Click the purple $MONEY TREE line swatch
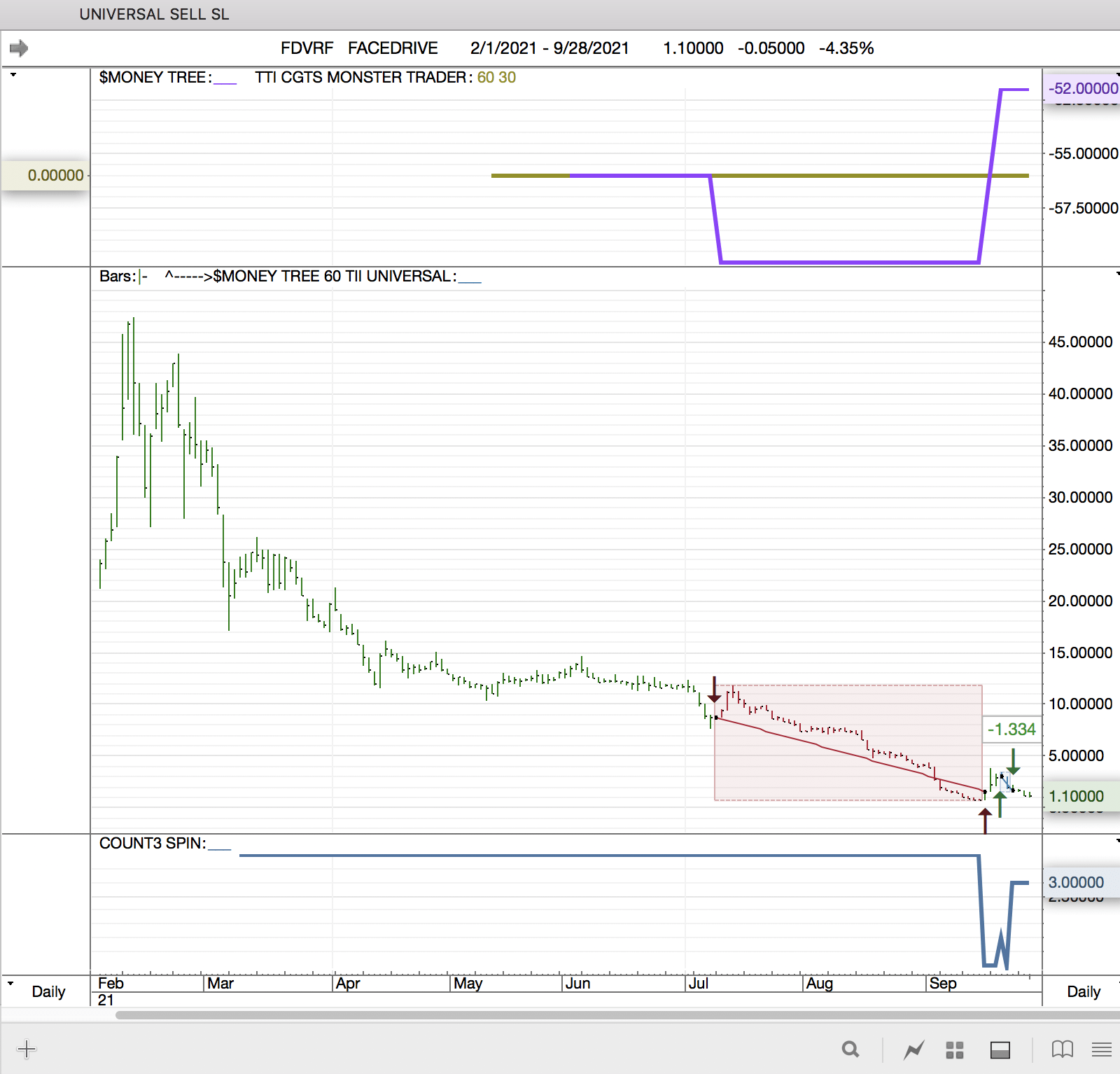Image resolution: width=1120 pixels, height=1074 pixels. (225, 82)
